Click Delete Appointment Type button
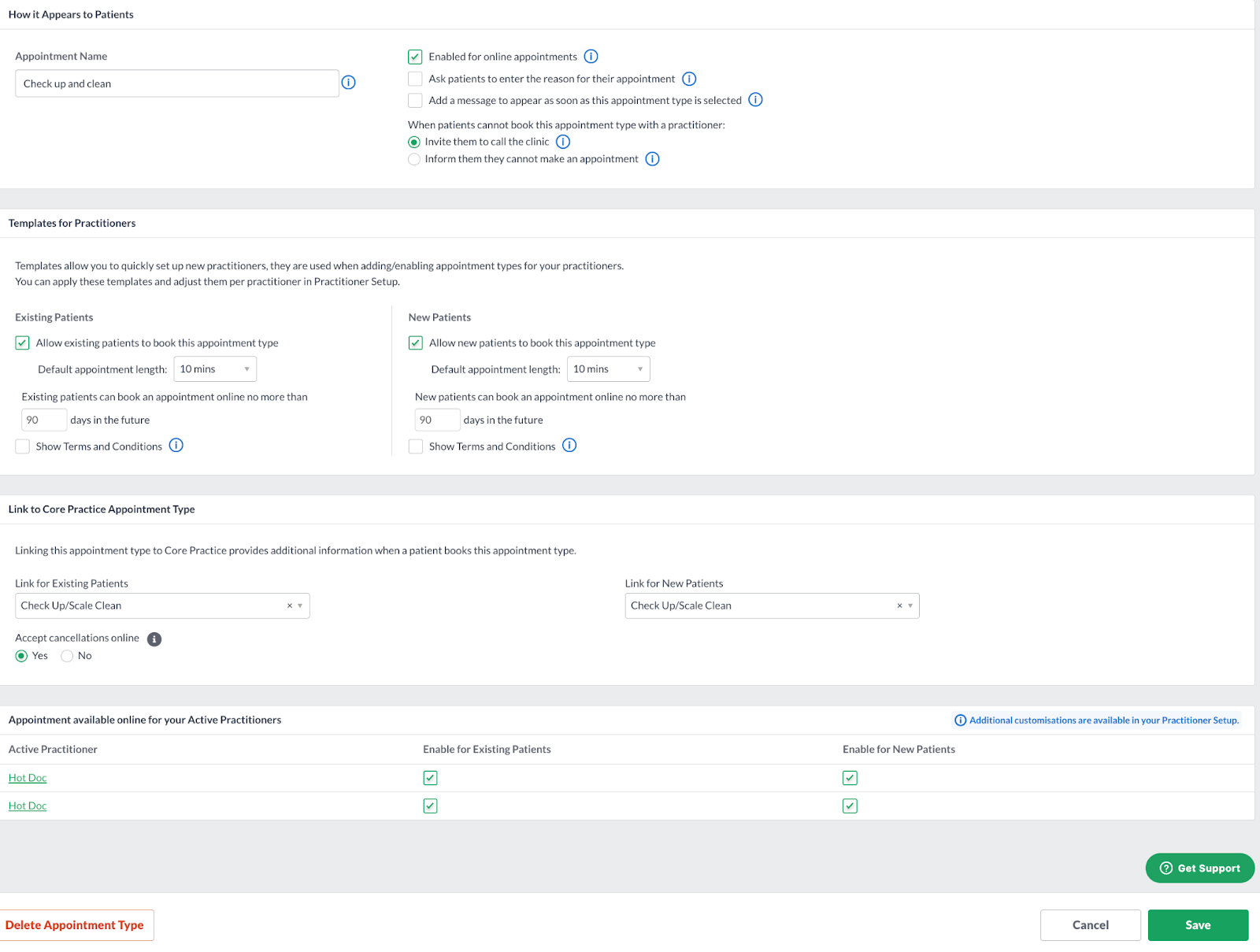Screen dimensions: 1260x952 [75, 925]
